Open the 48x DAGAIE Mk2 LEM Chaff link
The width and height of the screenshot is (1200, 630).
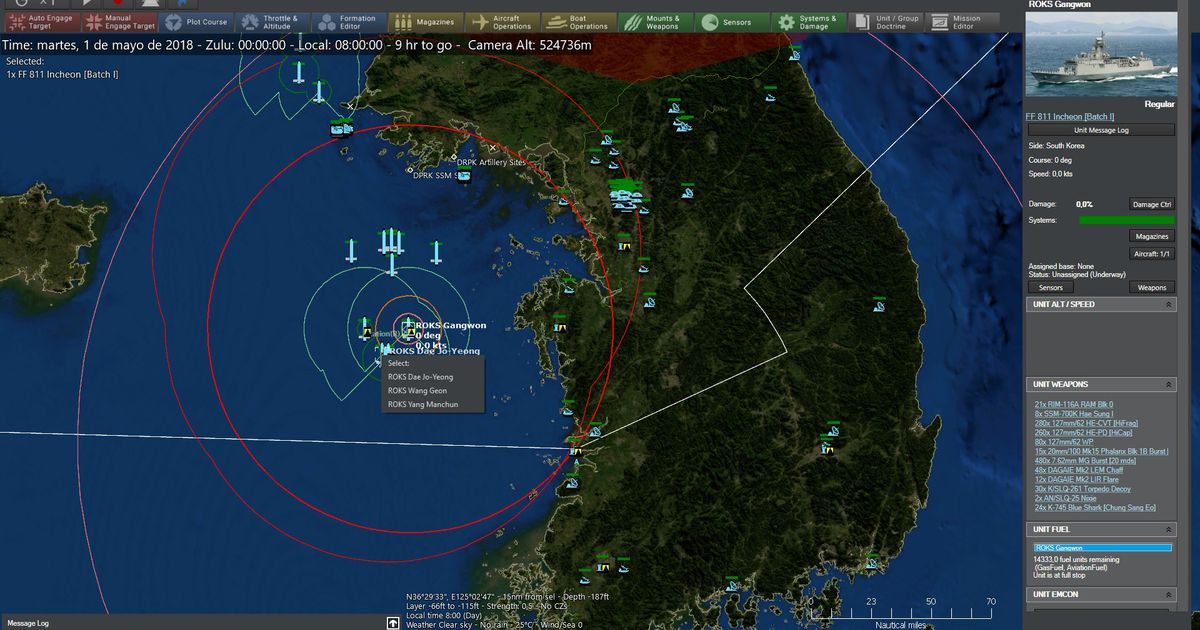click(1080, 470)
